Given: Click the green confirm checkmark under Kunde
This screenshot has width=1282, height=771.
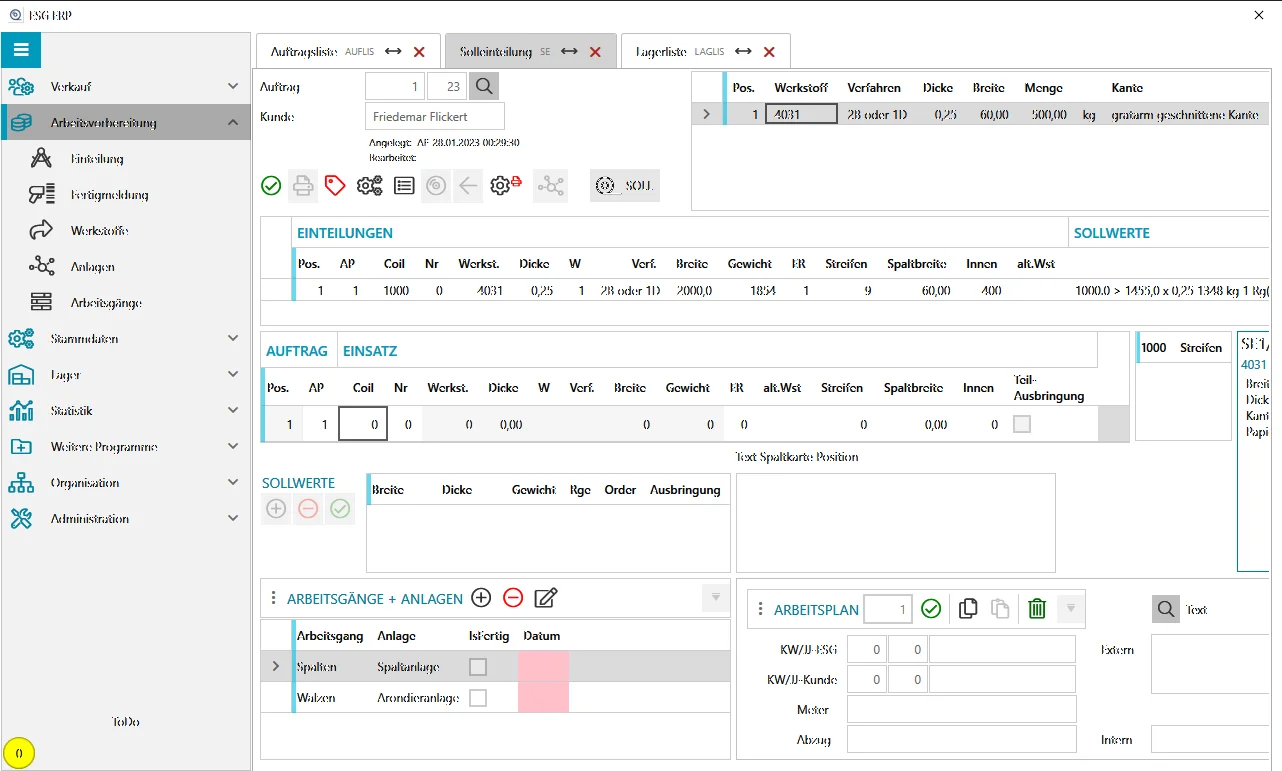Looking at the screenshot, I should (x=271, y=185).
